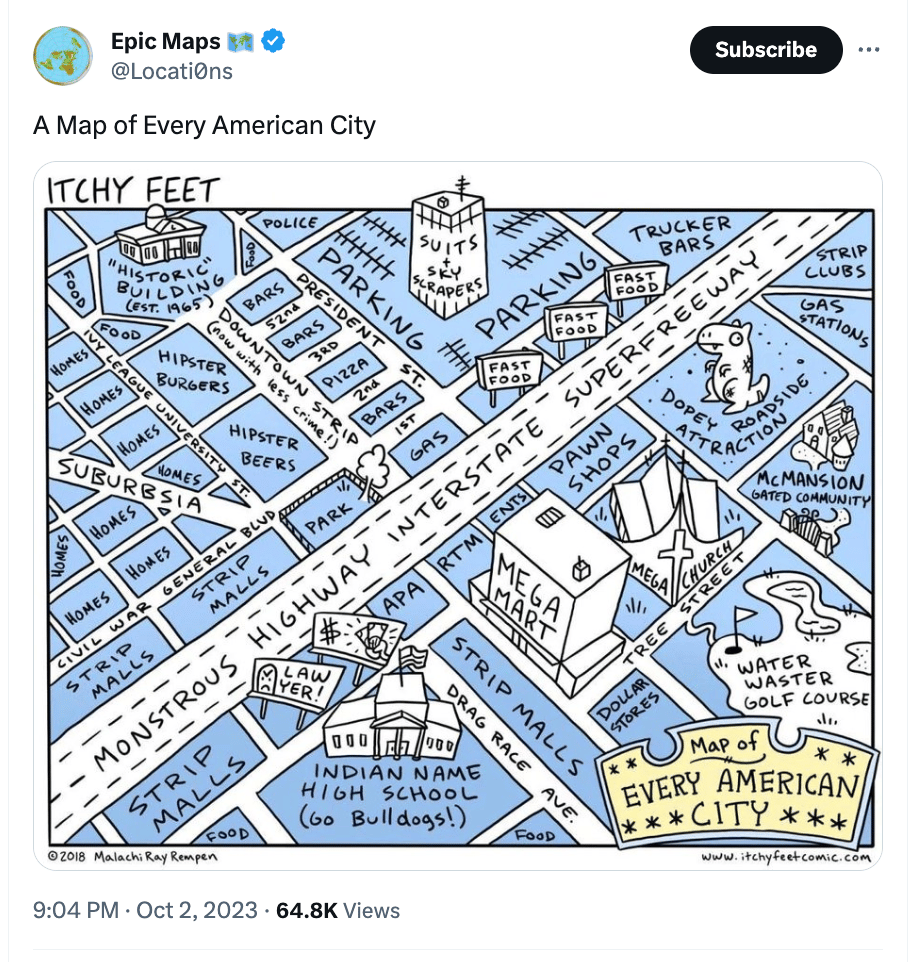Click the map emoji beside Epic Maps
Image resolution: width=920 pixels, height=962 pixels.
pos(240,42)
